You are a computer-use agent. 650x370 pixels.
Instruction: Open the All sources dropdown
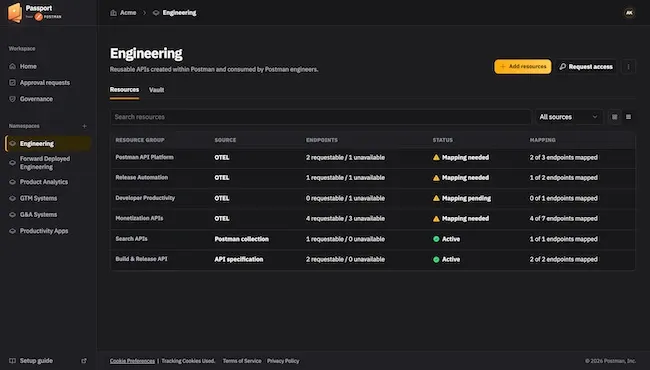(568, 117)
